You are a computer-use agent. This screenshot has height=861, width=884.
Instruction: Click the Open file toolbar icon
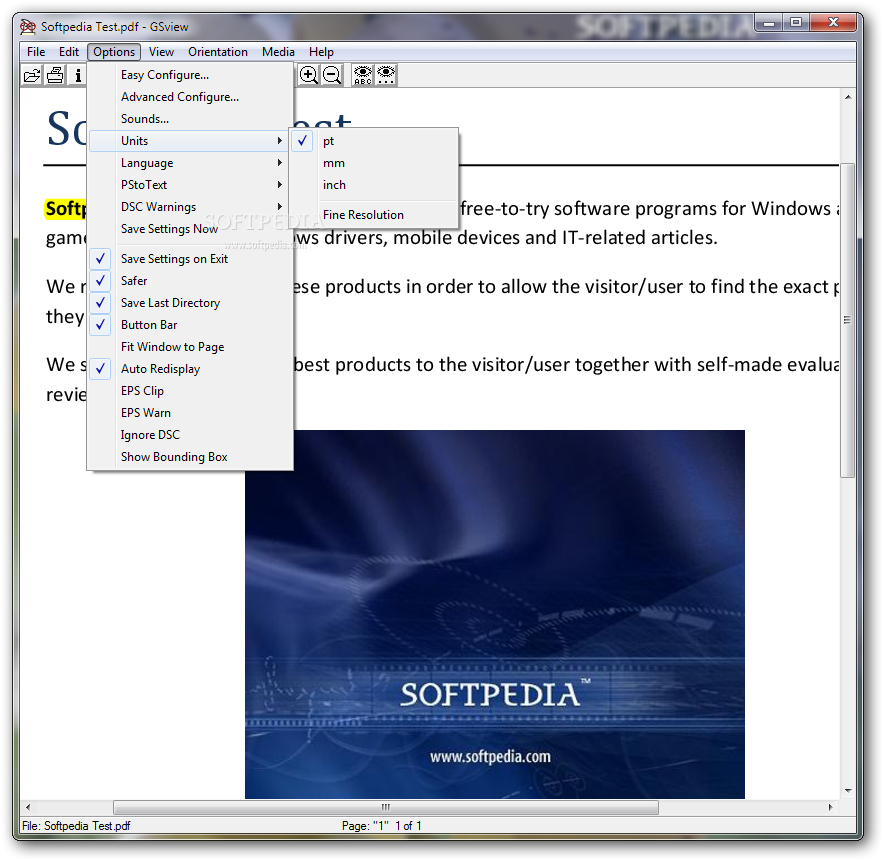click(x=32, y=75)
